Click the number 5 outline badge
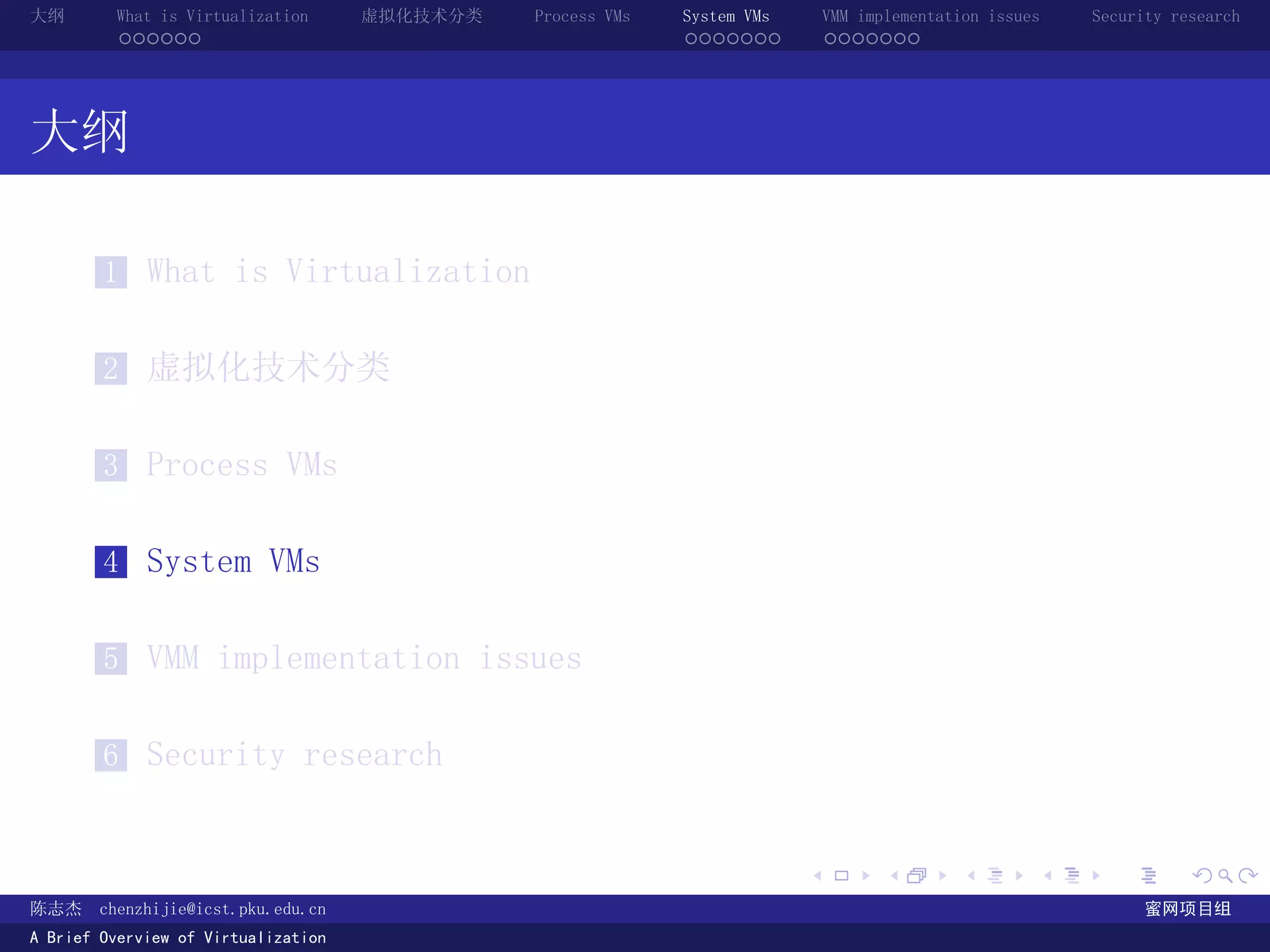Screen dimensions: 1270x952 111,659
